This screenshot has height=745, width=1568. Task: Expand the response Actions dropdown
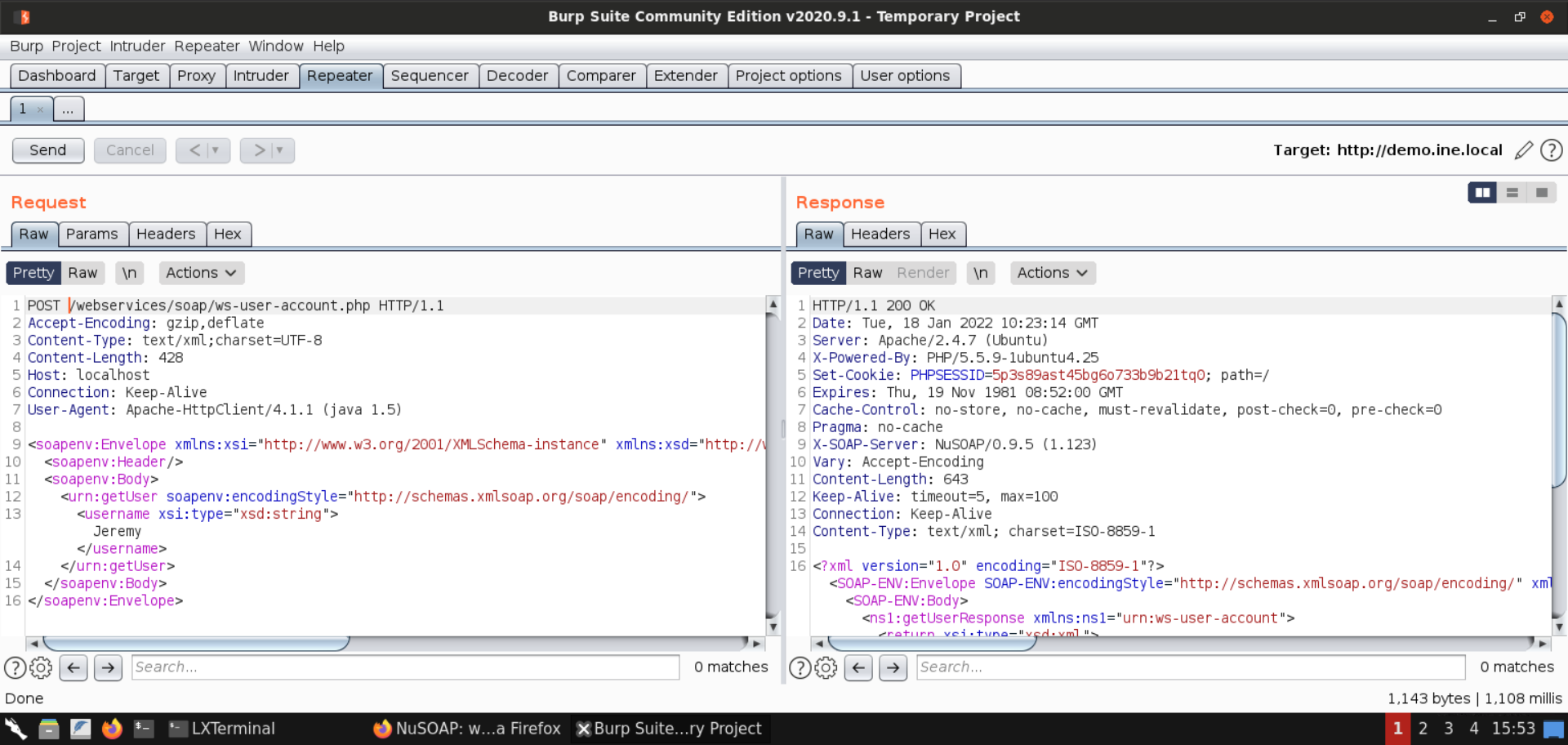[1052, 273]
